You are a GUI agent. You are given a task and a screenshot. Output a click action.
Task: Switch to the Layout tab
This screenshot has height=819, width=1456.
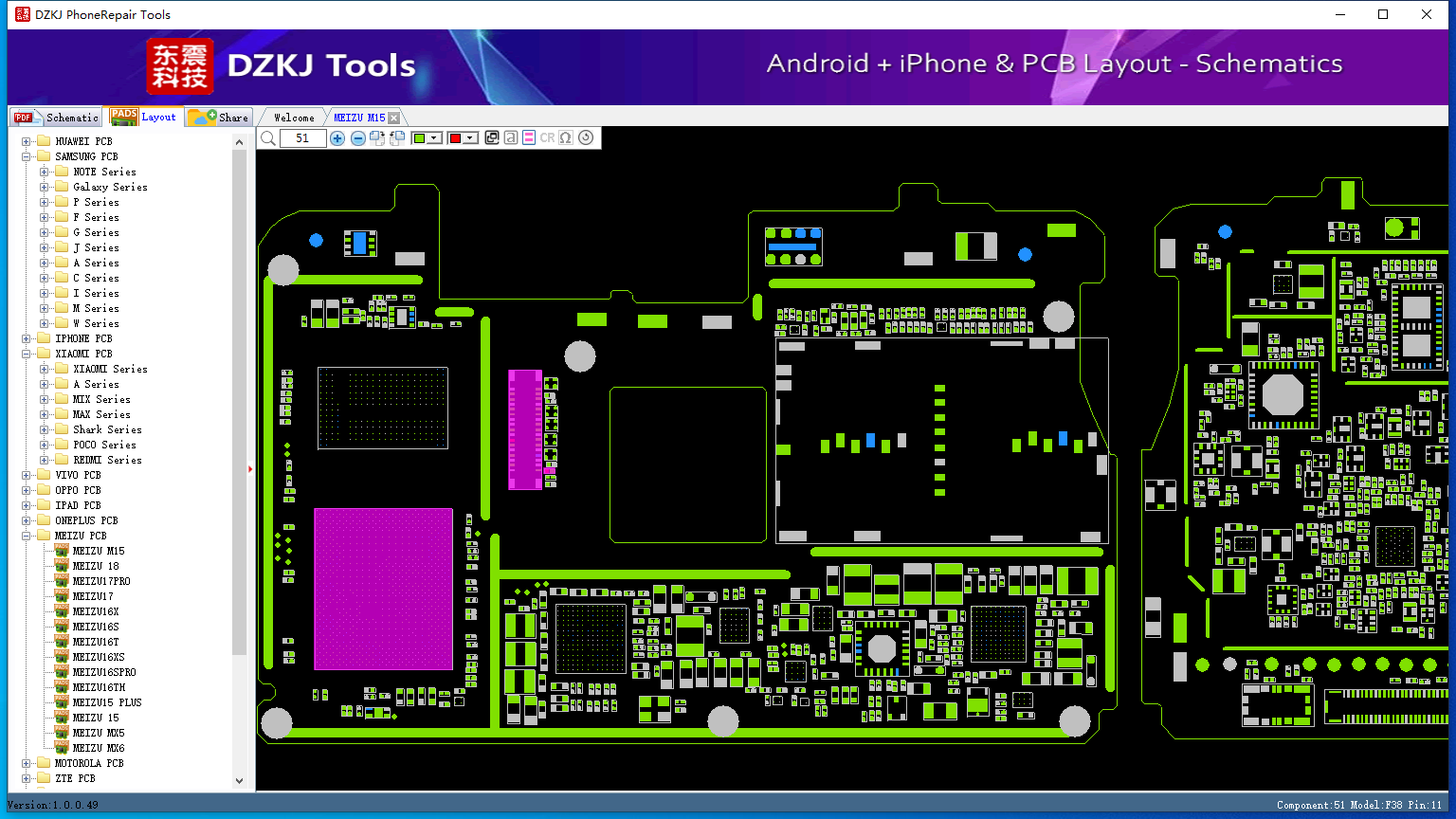(x=143, y=117)
